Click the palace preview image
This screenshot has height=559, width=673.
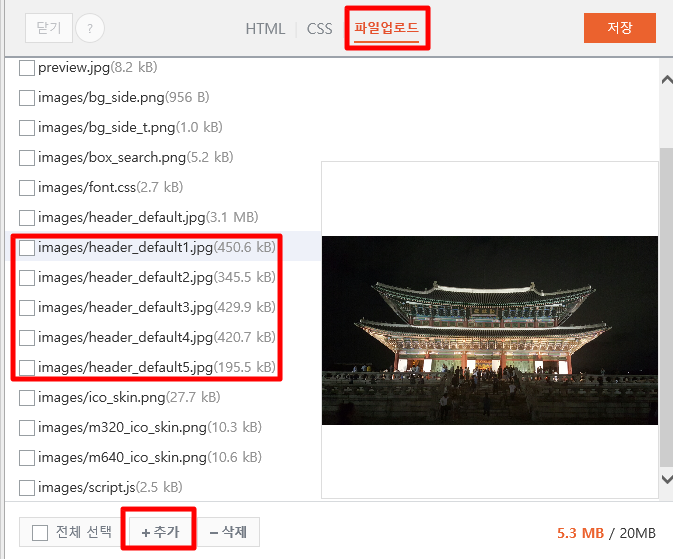pos(490,330)
